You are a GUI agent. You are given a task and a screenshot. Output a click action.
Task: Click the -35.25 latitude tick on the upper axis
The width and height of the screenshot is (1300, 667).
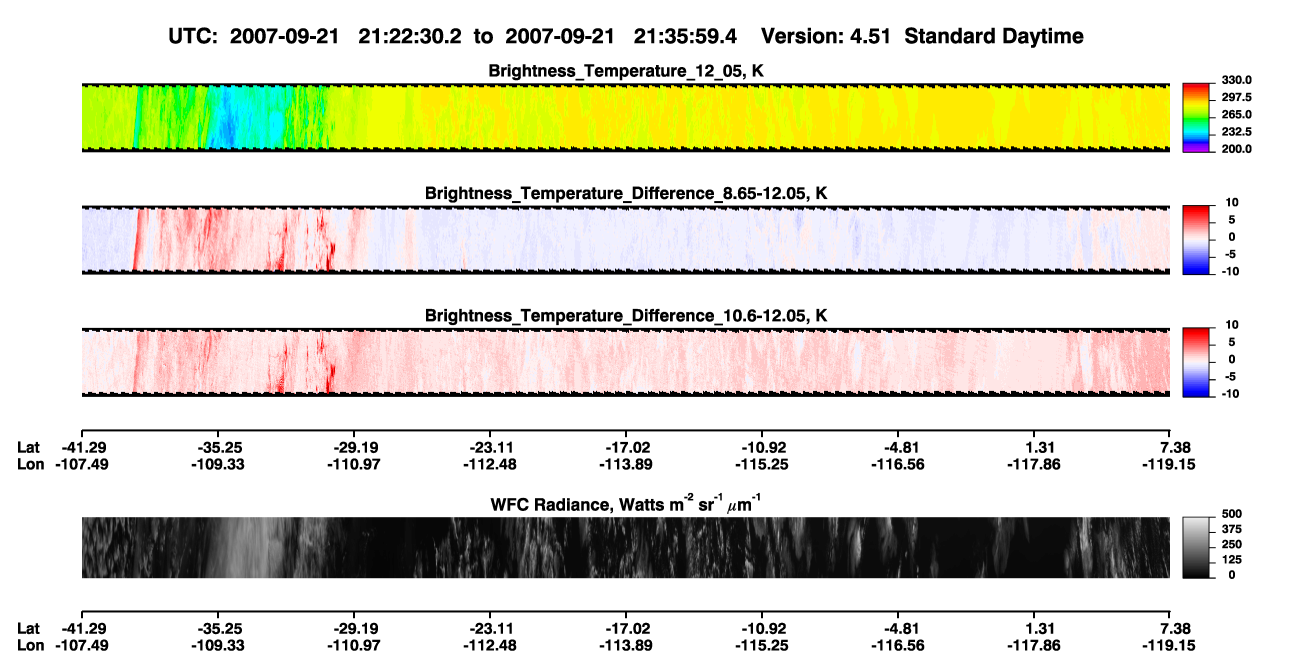(x=219, y=448)
